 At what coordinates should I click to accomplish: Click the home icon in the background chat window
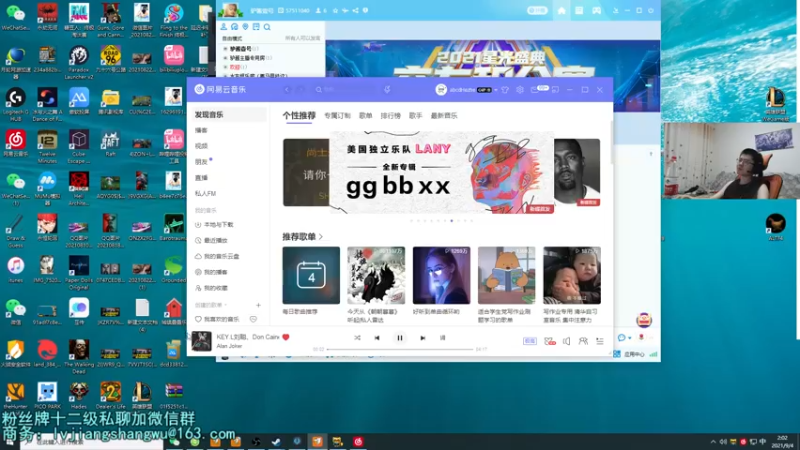(562, 11)
